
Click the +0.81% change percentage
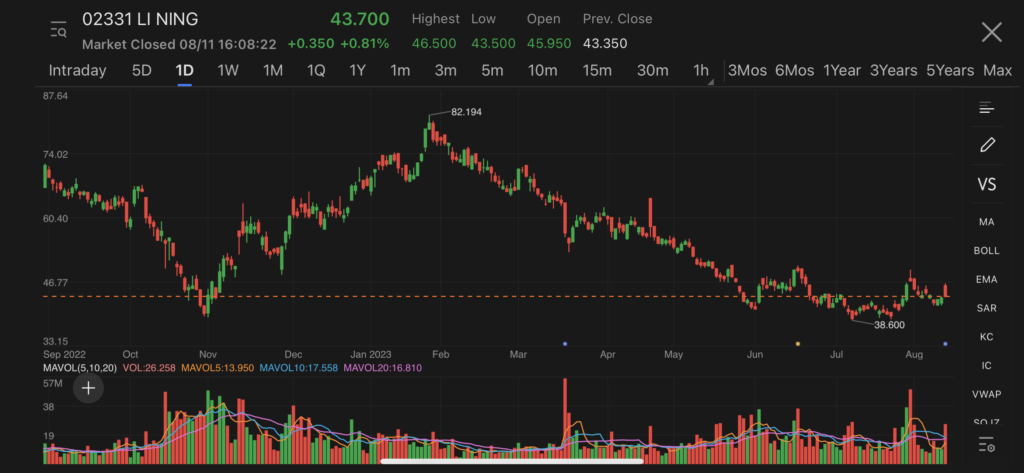(x=365, y=44)
